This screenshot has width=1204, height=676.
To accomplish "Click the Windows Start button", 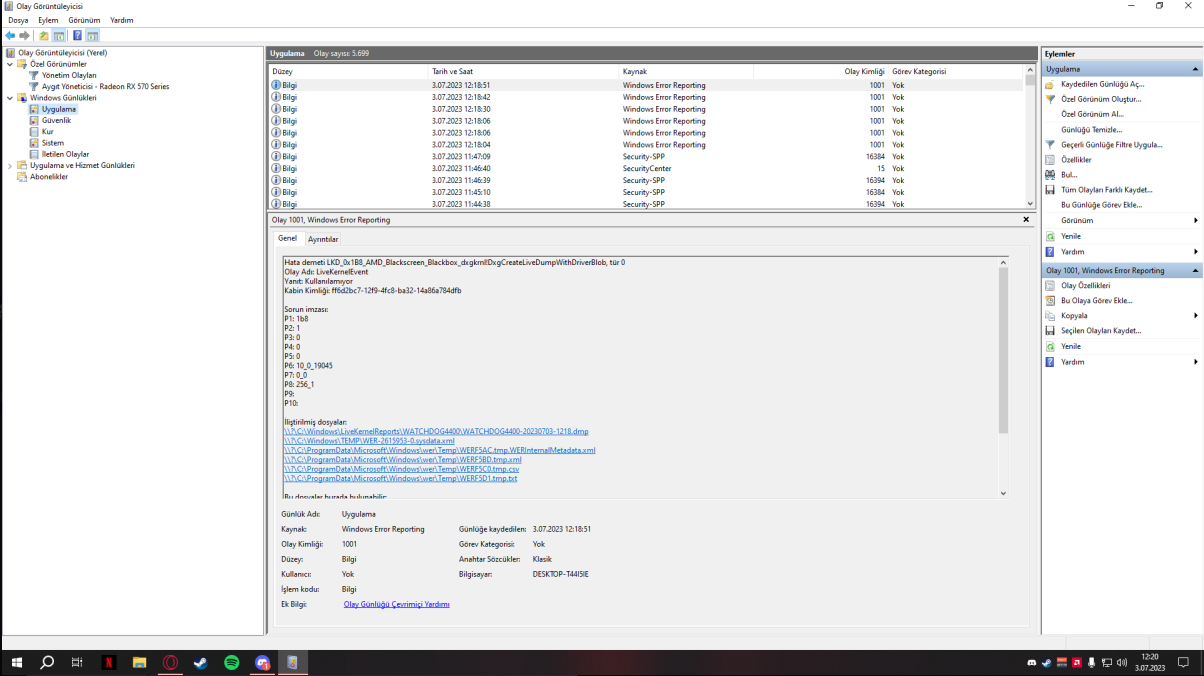I will pyautogui.click(x=16, y=663).
